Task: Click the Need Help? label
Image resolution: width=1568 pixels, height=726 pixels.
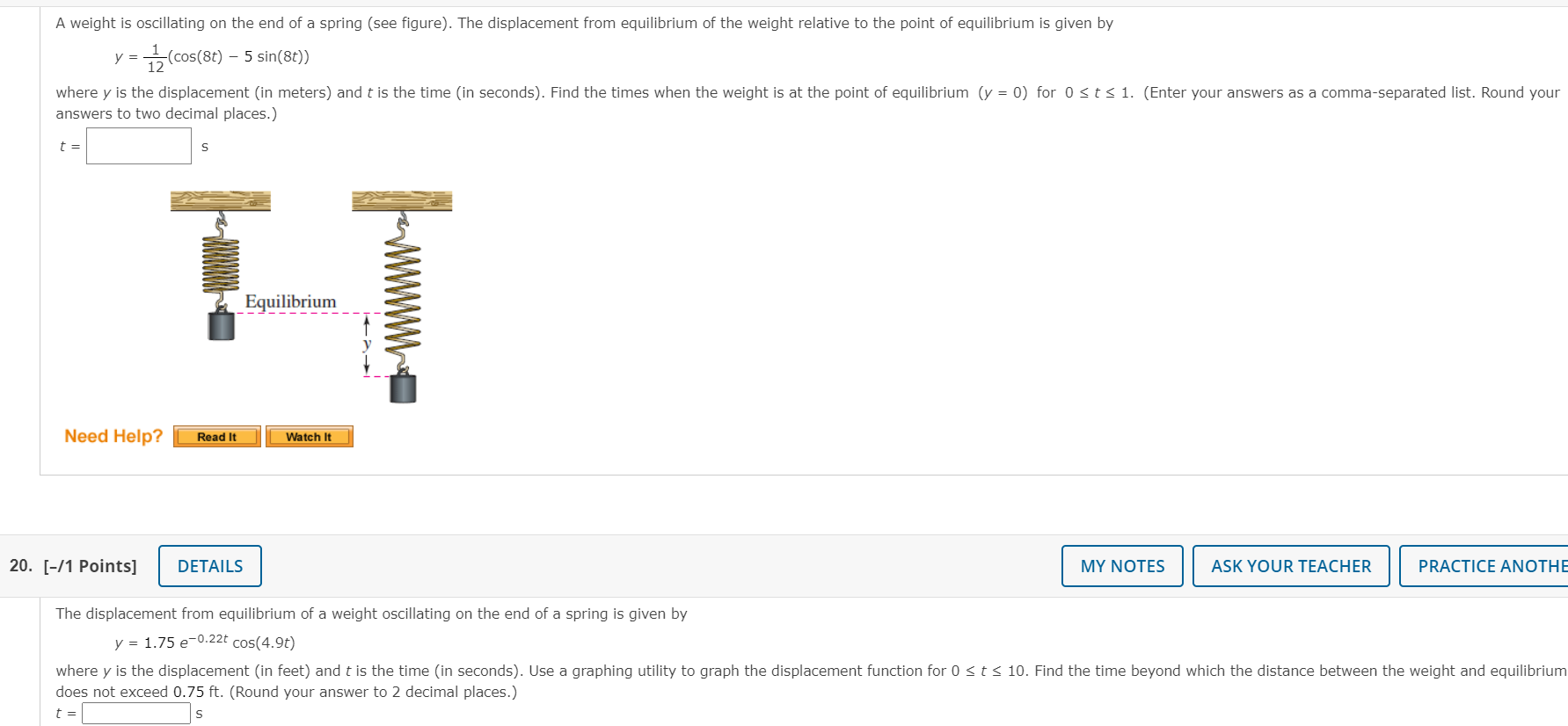Action: pyautogui.click(x=113, y=435)
